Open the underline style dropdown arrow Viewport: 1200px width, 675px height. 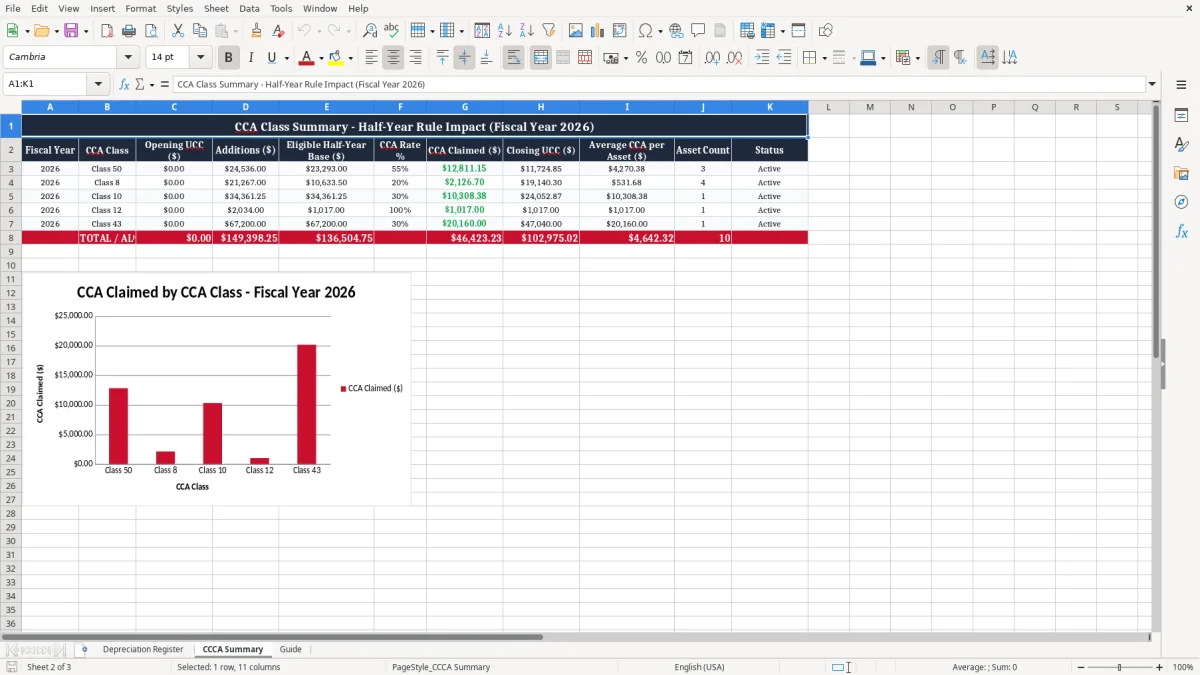(x=286, y=58)
